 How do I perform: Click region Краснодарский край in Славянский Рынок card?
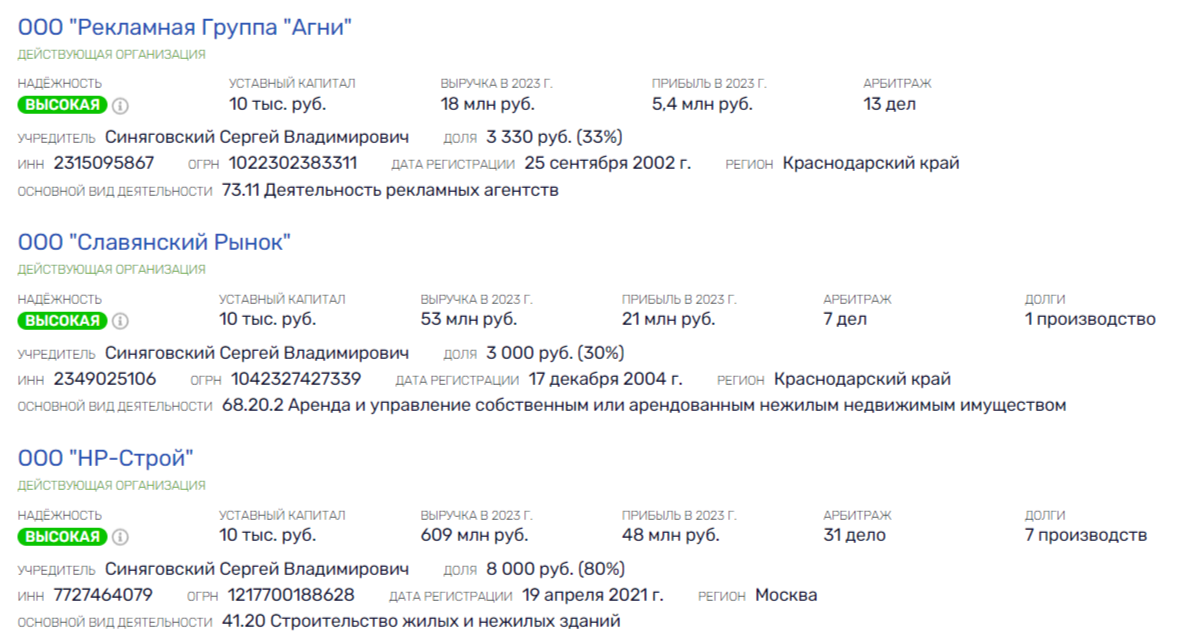point(862,379)
